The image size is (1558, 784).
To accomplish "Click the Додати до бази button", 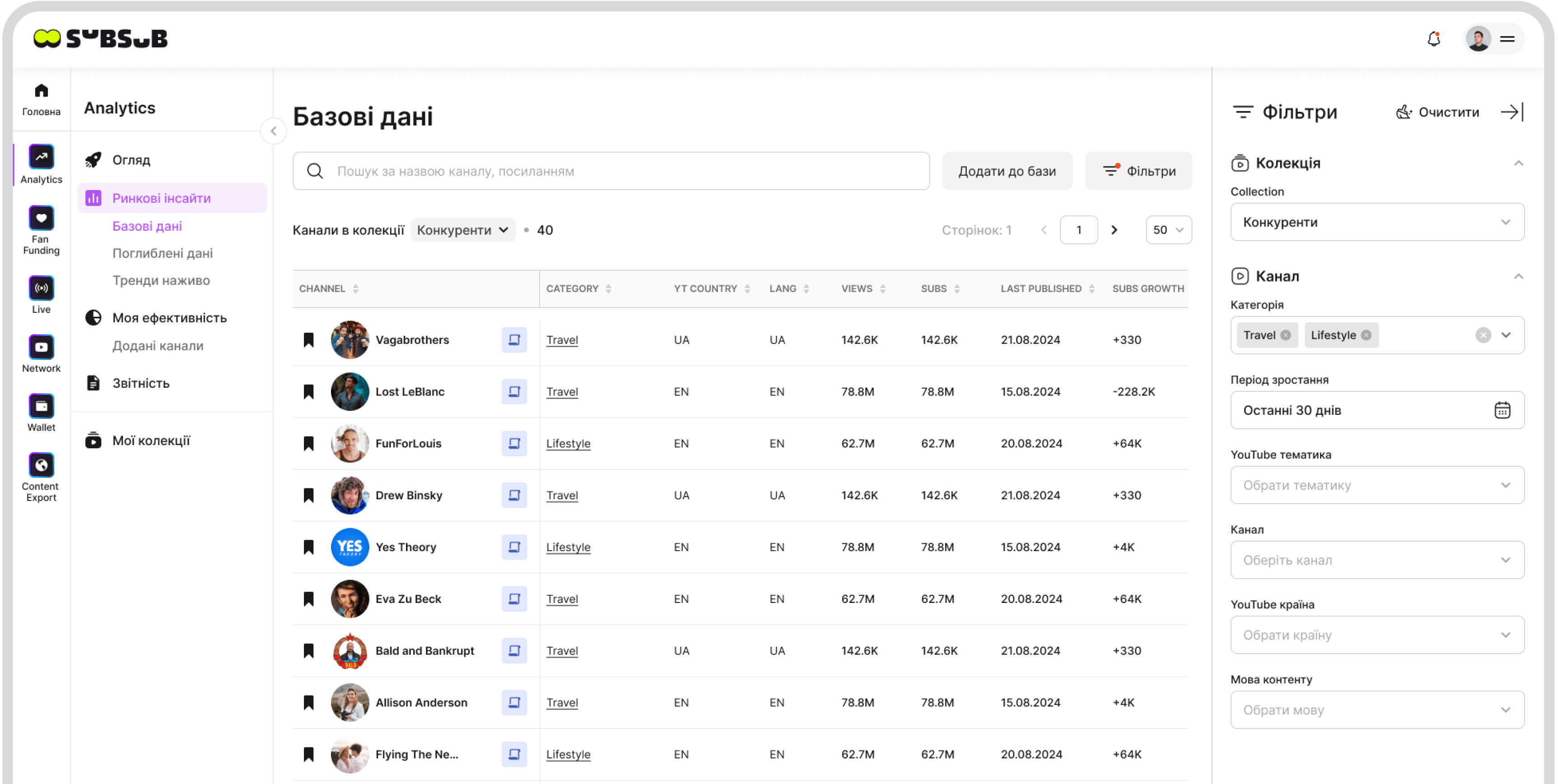I will [x=1007, y=171].
